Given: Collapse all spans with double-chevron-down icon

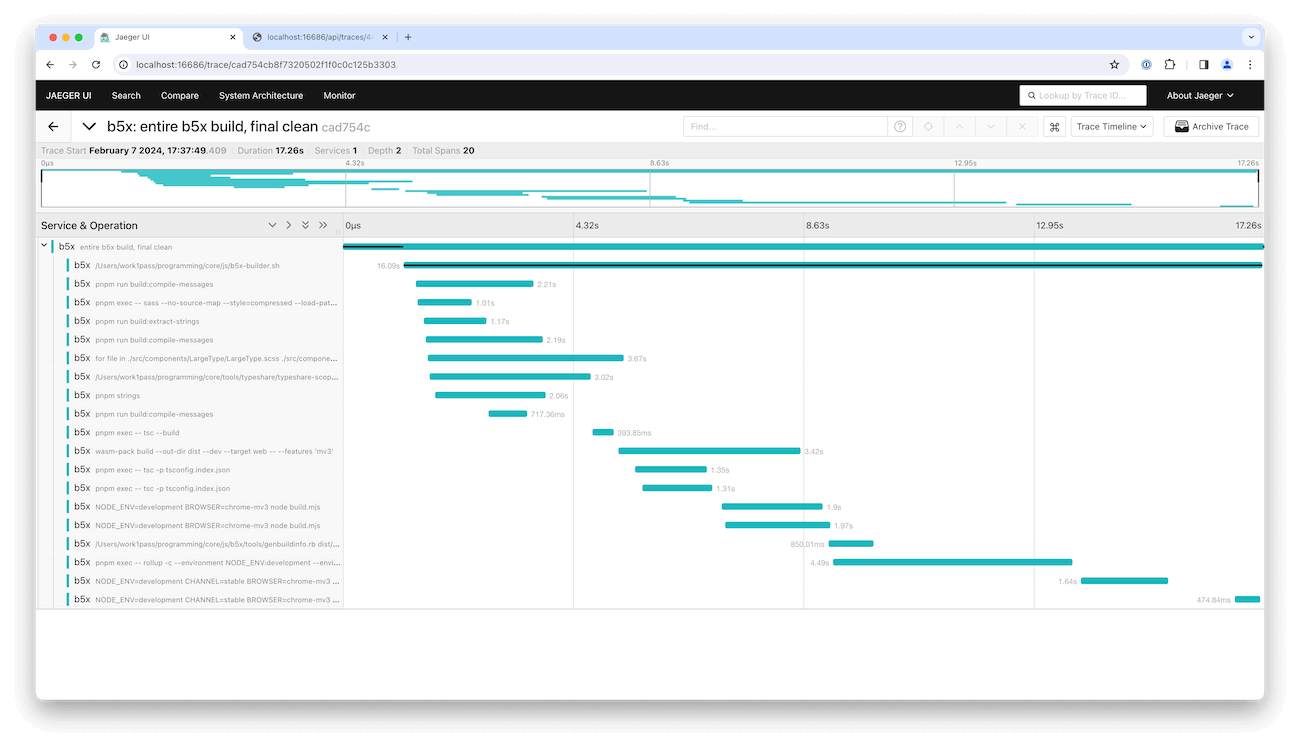Looking at the screenshot, I should click(x=305, y=225).
